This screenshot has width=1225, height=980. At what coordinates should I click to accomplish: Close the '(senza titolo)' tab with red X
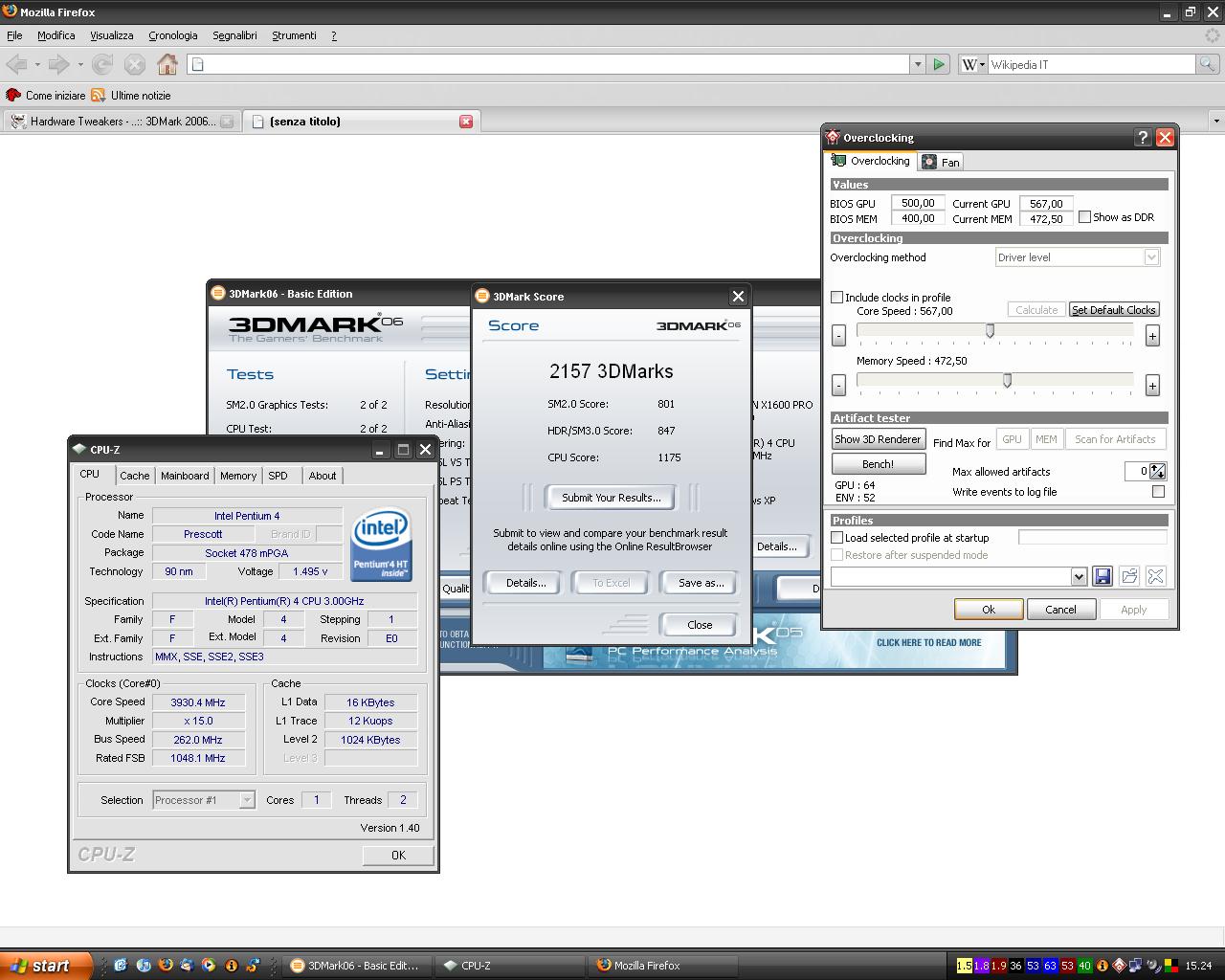click(466, 122)
